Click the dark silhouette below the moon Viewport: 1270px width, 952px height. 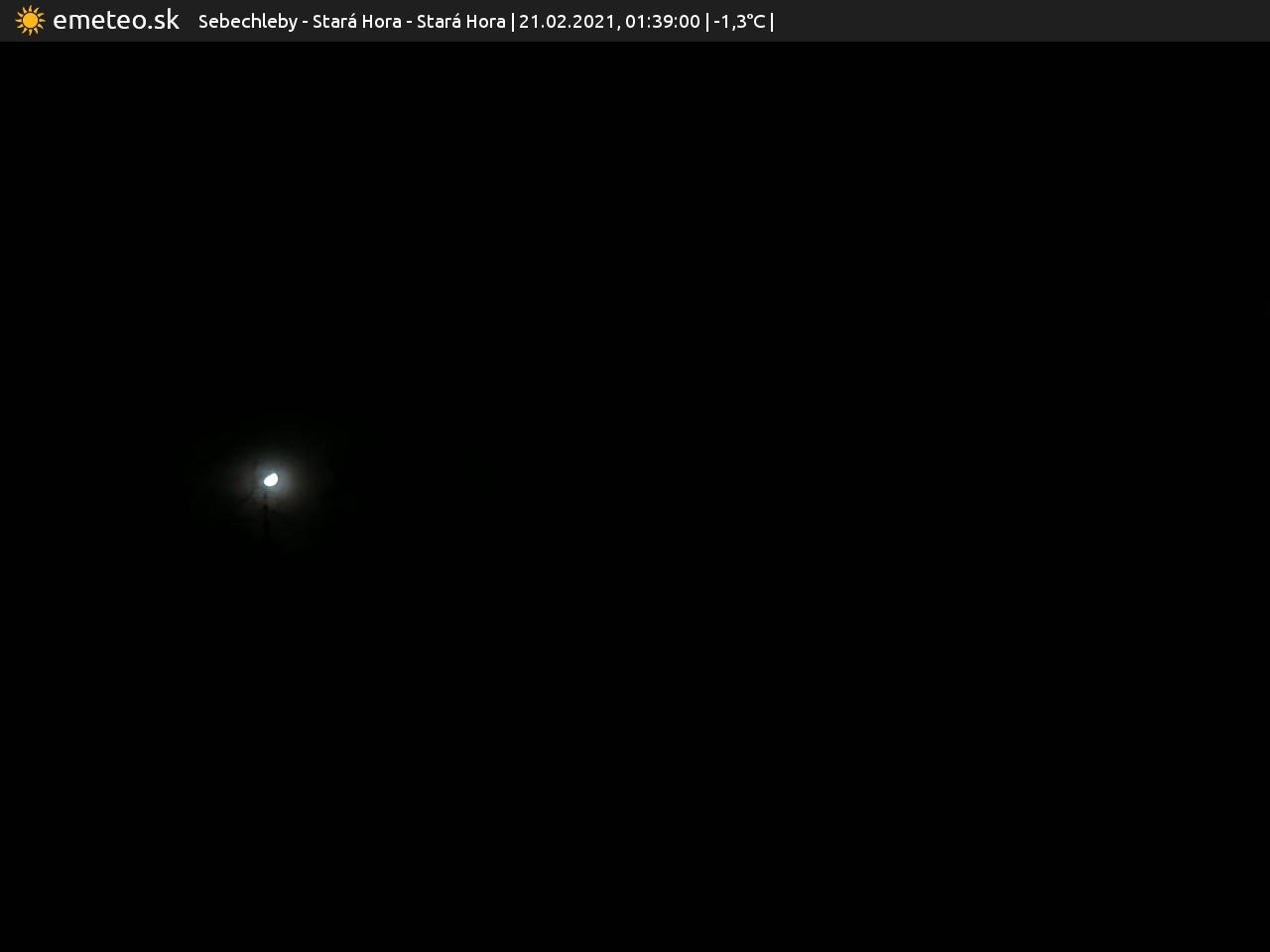click(266, 514)
